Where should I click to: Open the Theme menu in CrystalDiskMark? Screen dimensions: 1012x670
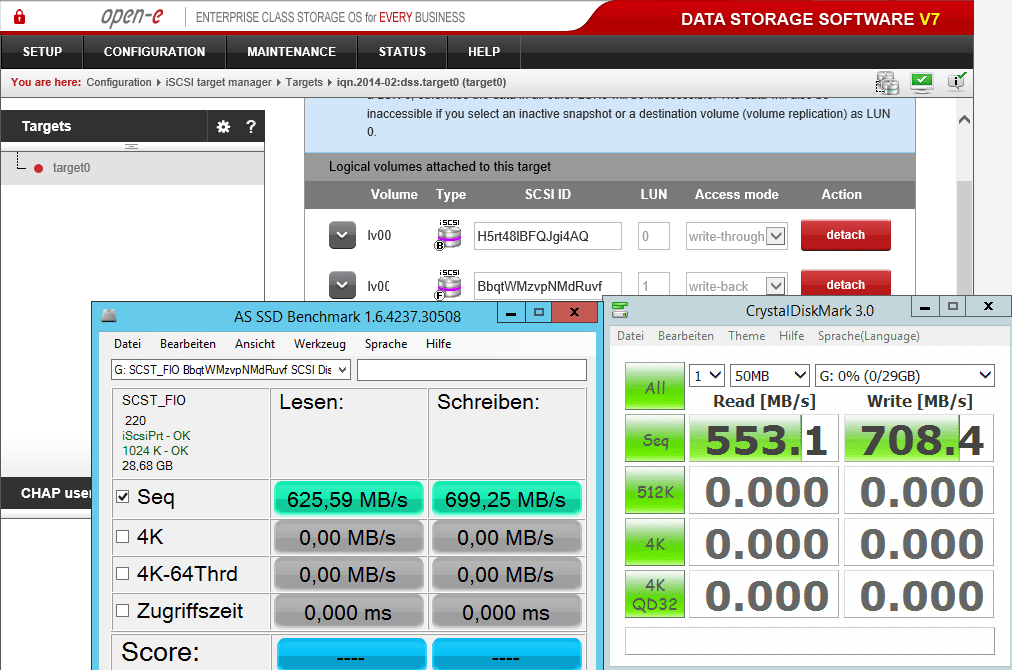coord(747,336)
